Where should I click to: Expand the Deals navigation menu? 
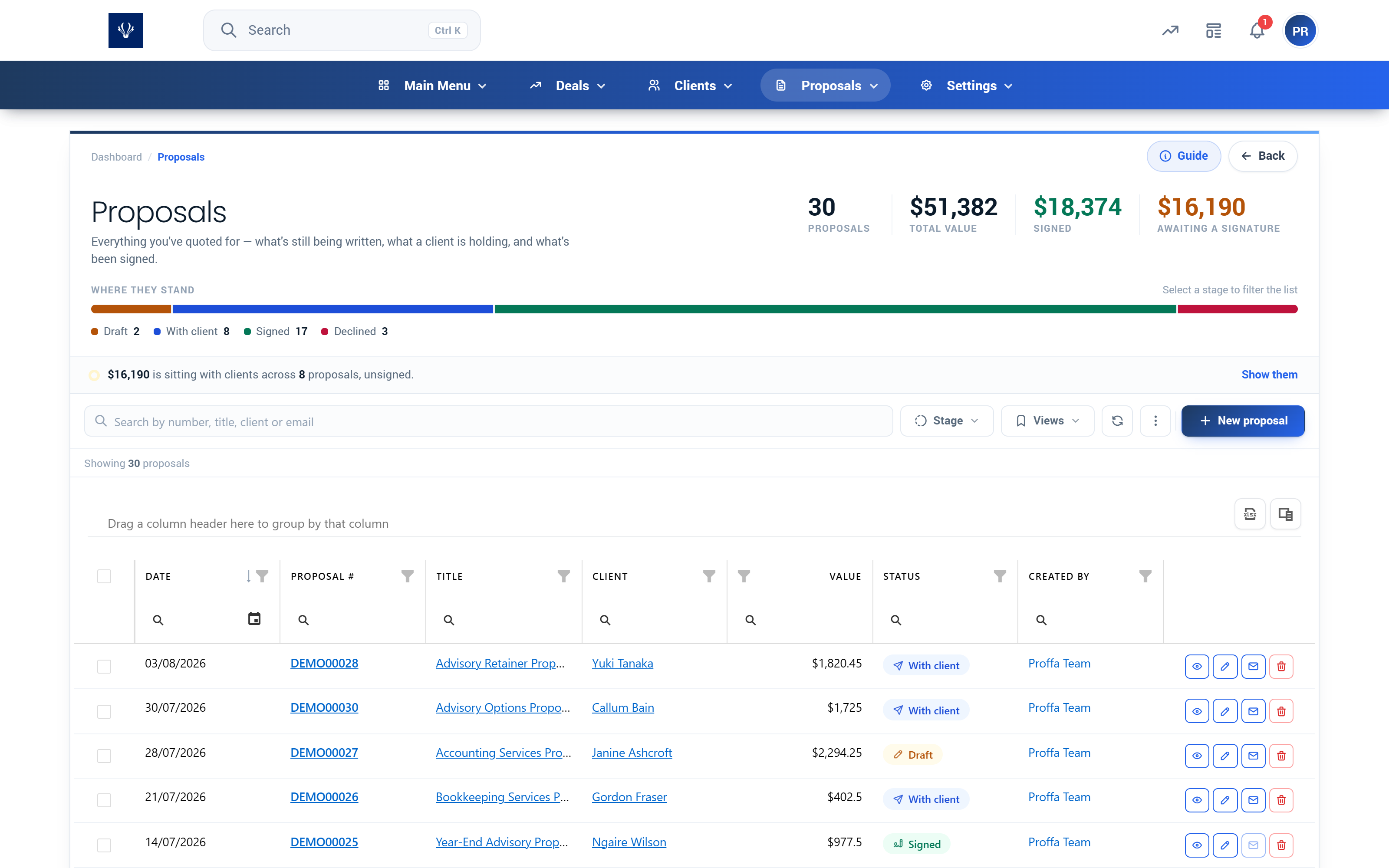(567, 85)
